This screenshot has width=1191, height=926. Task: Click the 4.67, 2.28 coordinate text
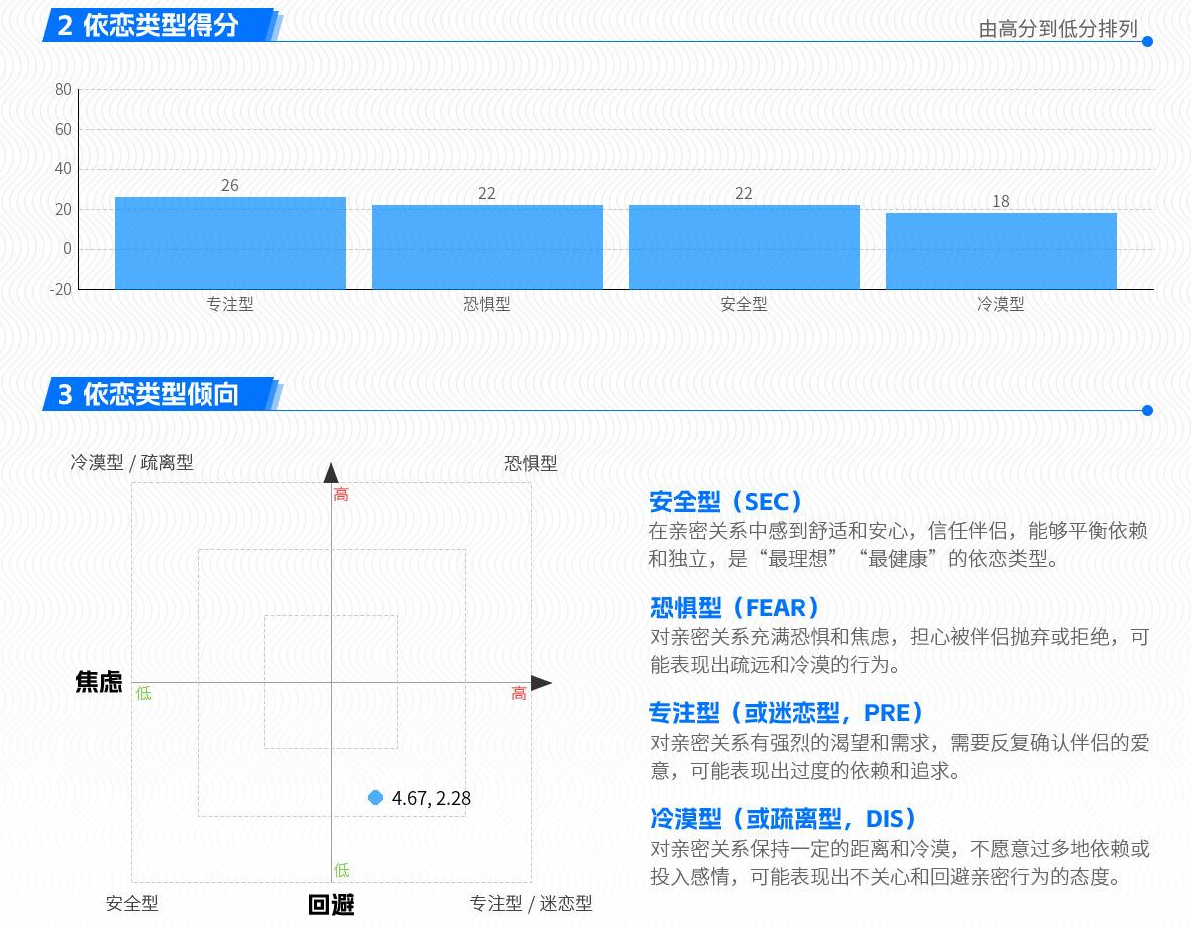click(x=431, y=798)
